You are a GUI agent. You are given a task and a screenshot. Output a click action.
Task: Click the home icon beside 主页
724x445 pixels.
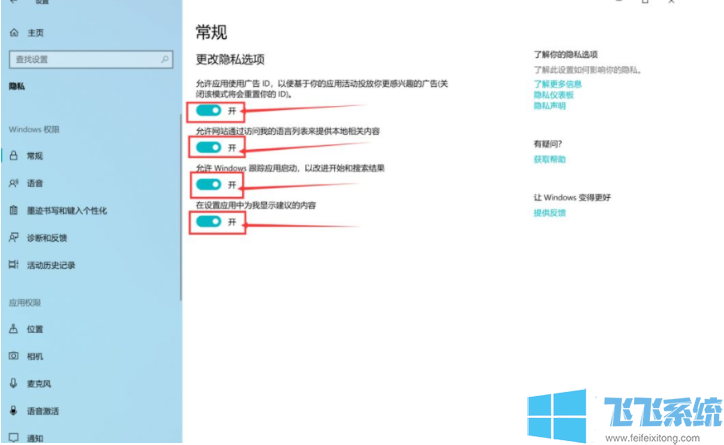(14, 33)
